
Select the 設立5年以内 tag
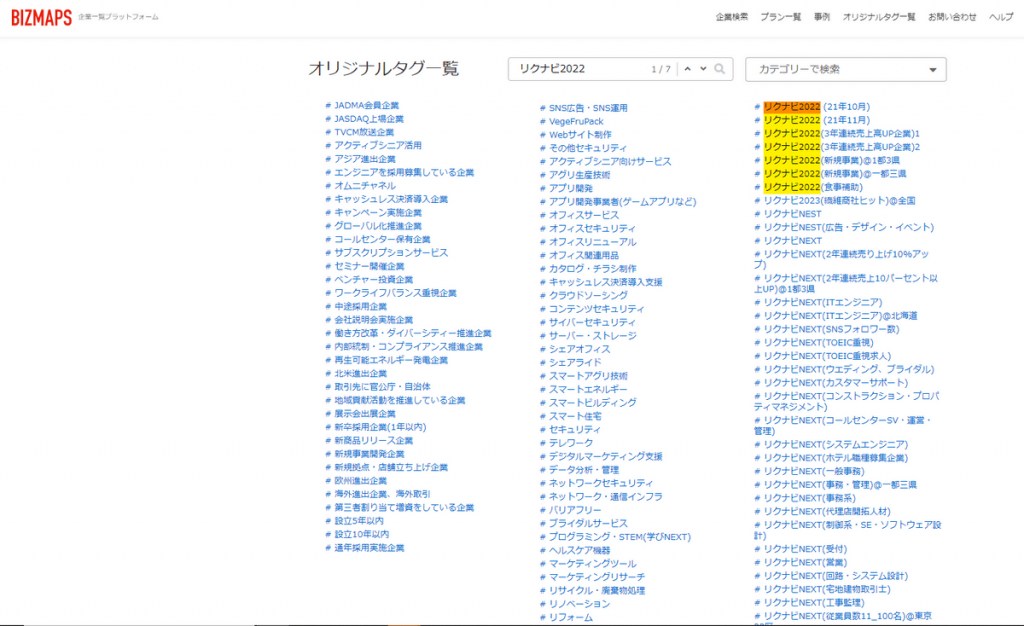[x=359, y=521]
